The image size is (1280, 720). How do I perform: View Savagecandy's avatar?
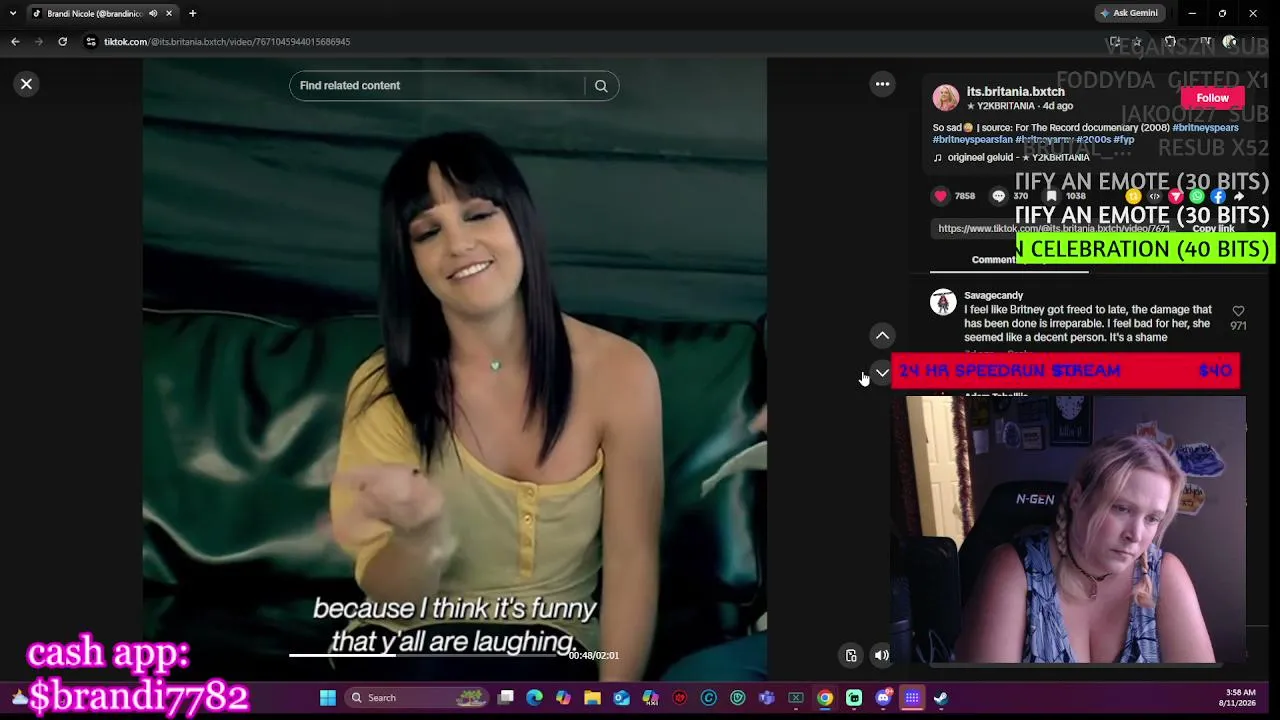tap(943, 302)
